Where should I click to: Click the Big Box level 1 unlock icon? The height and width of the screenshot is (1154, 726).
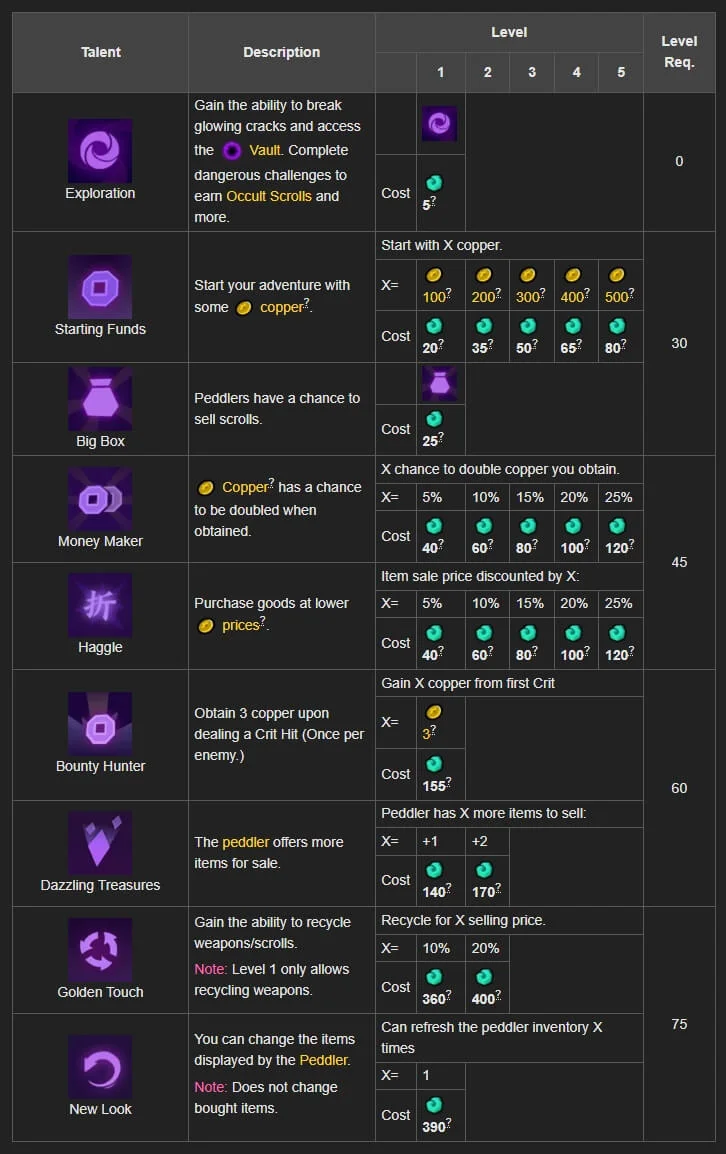[x=439, y=383]
